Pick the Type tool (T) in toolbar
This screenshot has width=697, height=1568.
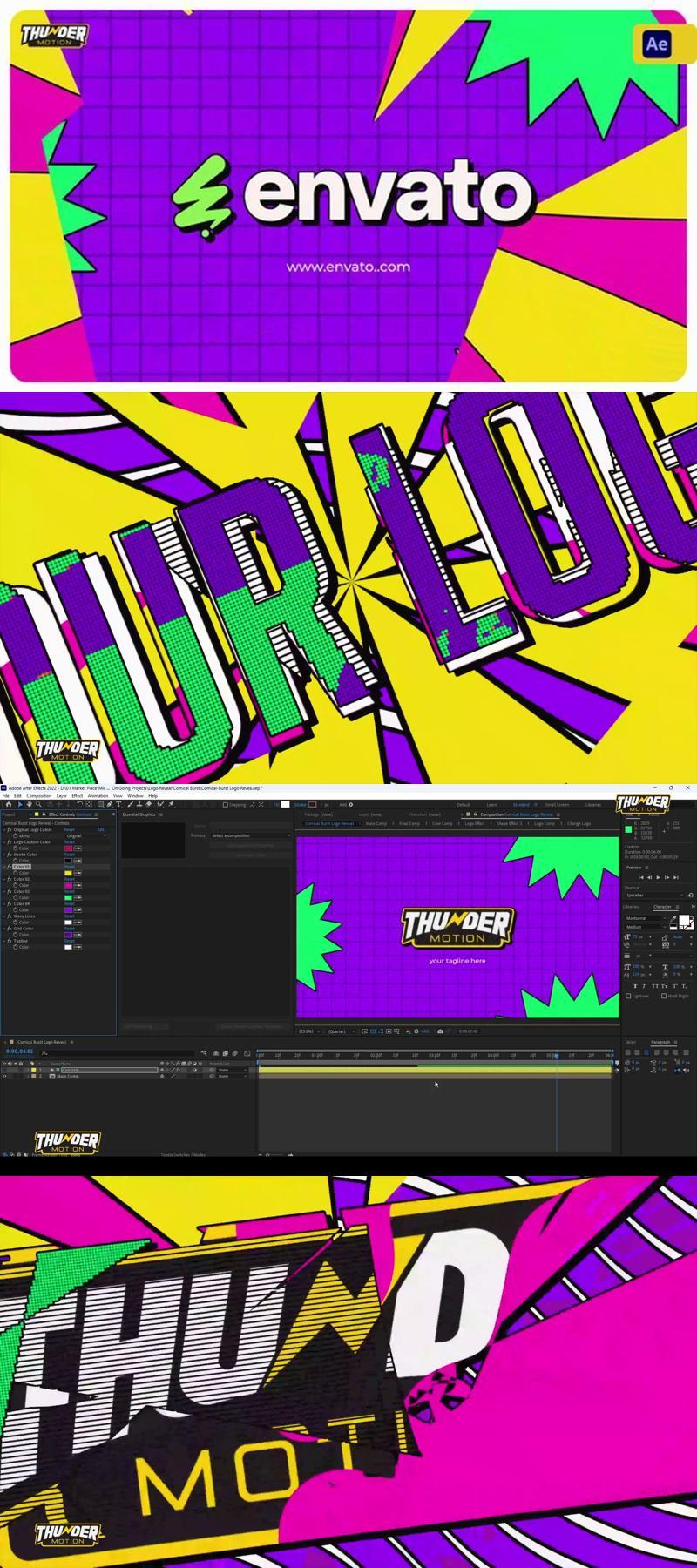[118, 805]
